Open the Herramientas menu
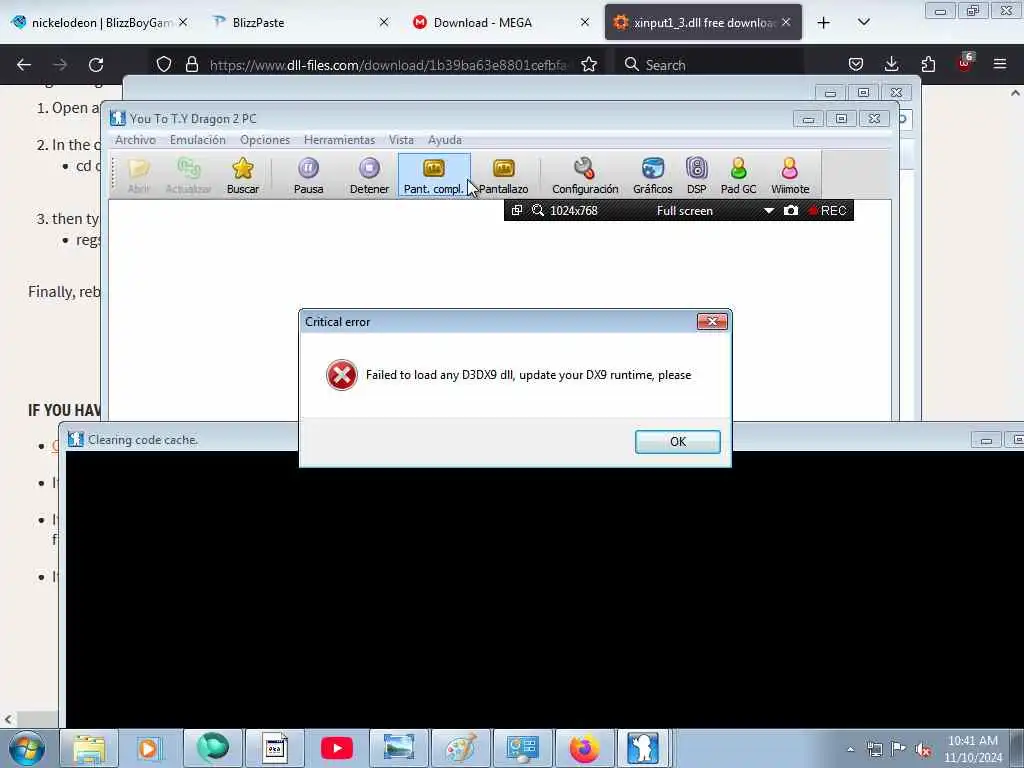This screenshot has height=768, width=1024. tap(340, 140)
